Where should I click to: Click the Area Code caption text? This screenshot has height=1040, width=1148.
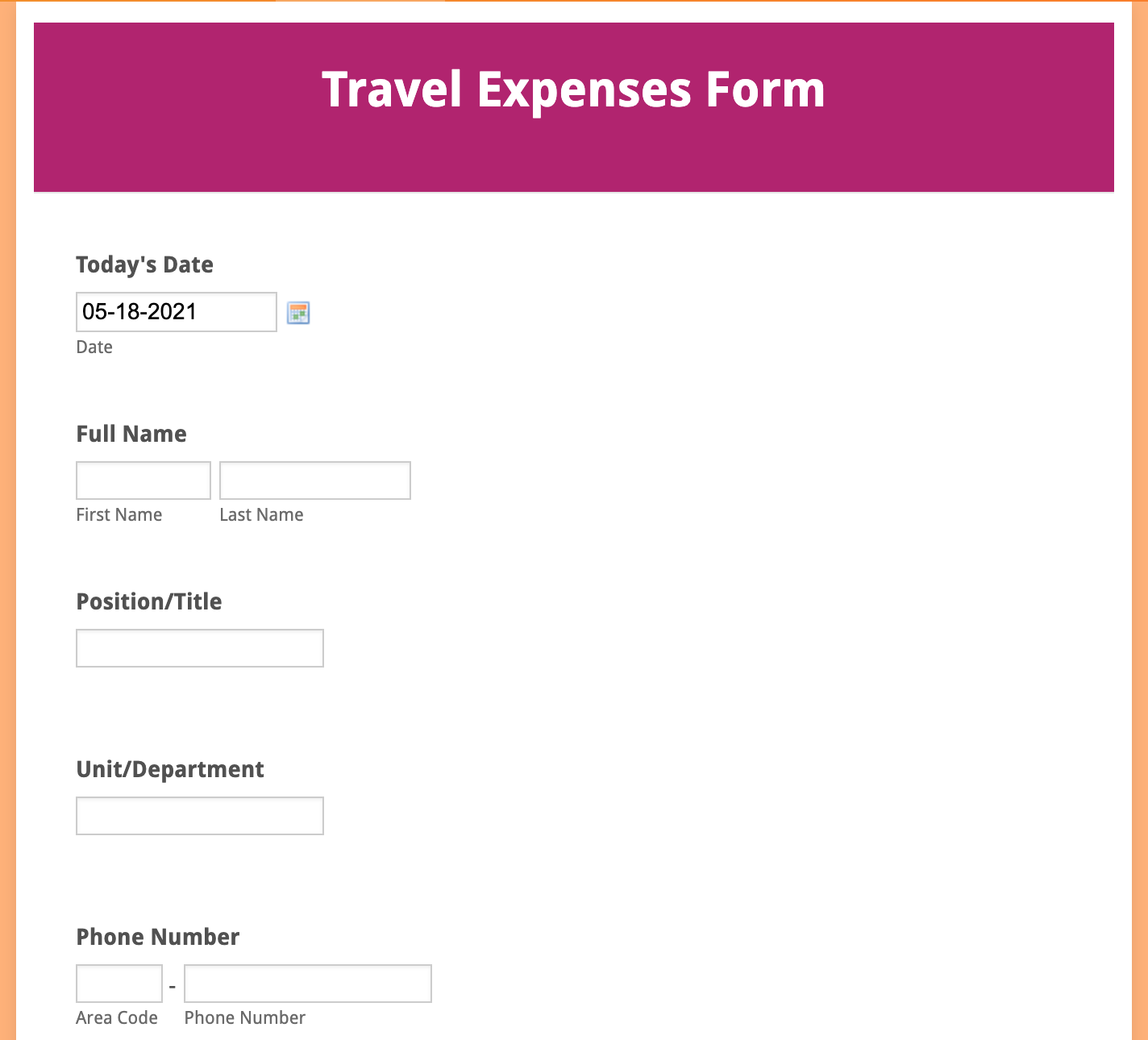point(117,1017)
